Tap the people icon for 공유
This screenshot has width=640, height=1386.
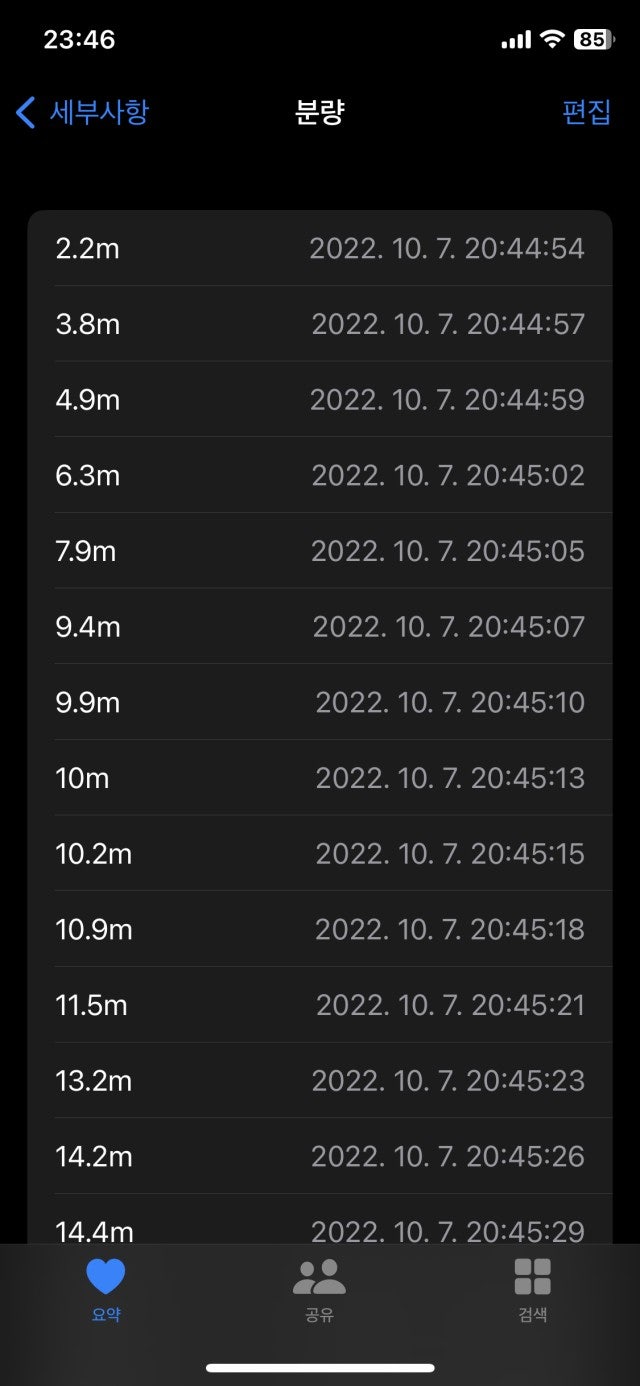[x=319, y=1277]
